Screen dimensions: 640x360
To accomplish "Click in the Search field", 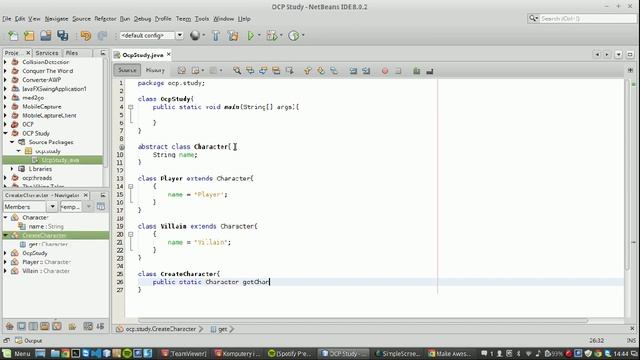I will coord(587,18).
